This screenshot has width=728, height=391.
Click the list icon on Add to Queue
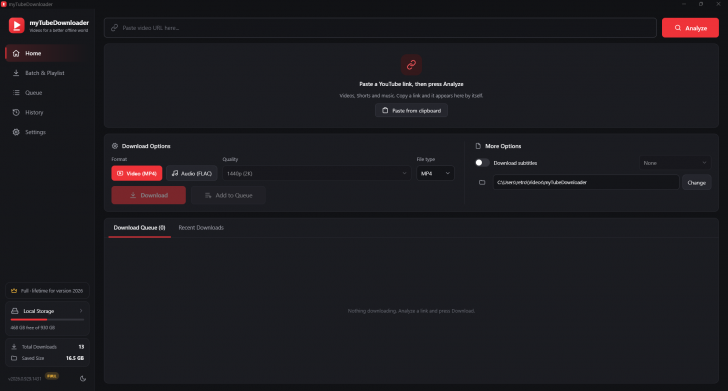(x=208, y=195)
